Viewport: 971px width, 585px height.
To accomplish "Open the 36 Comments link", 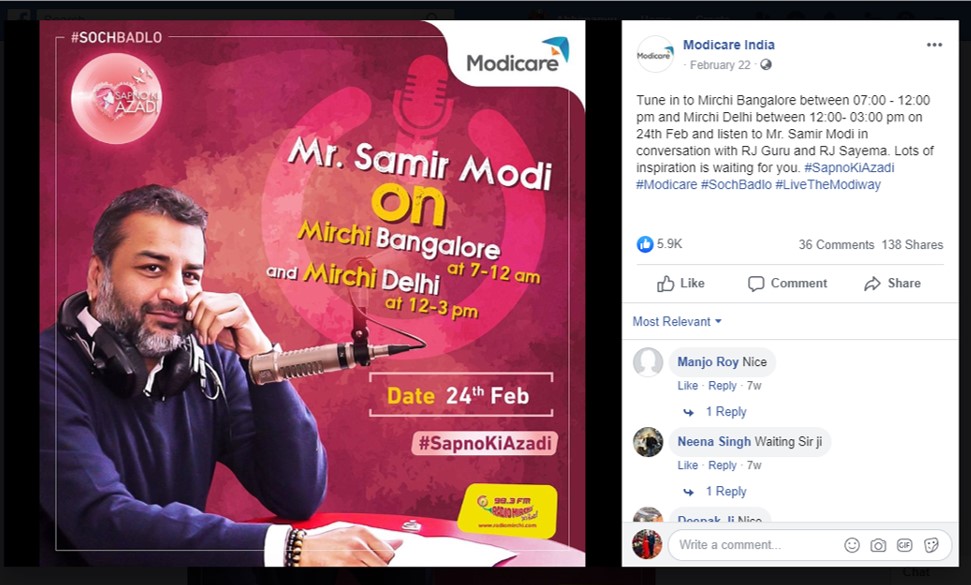I will [836, 245].
